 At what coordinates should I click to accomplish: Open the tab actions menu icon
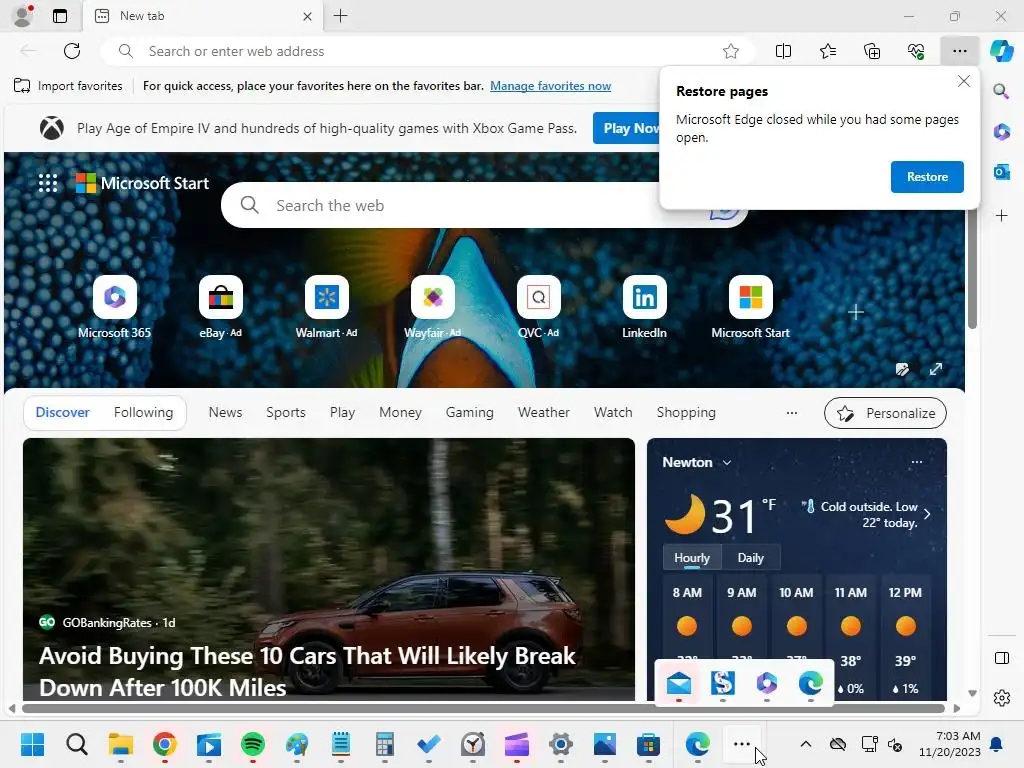pyautogui.click(x=59, y=16)
